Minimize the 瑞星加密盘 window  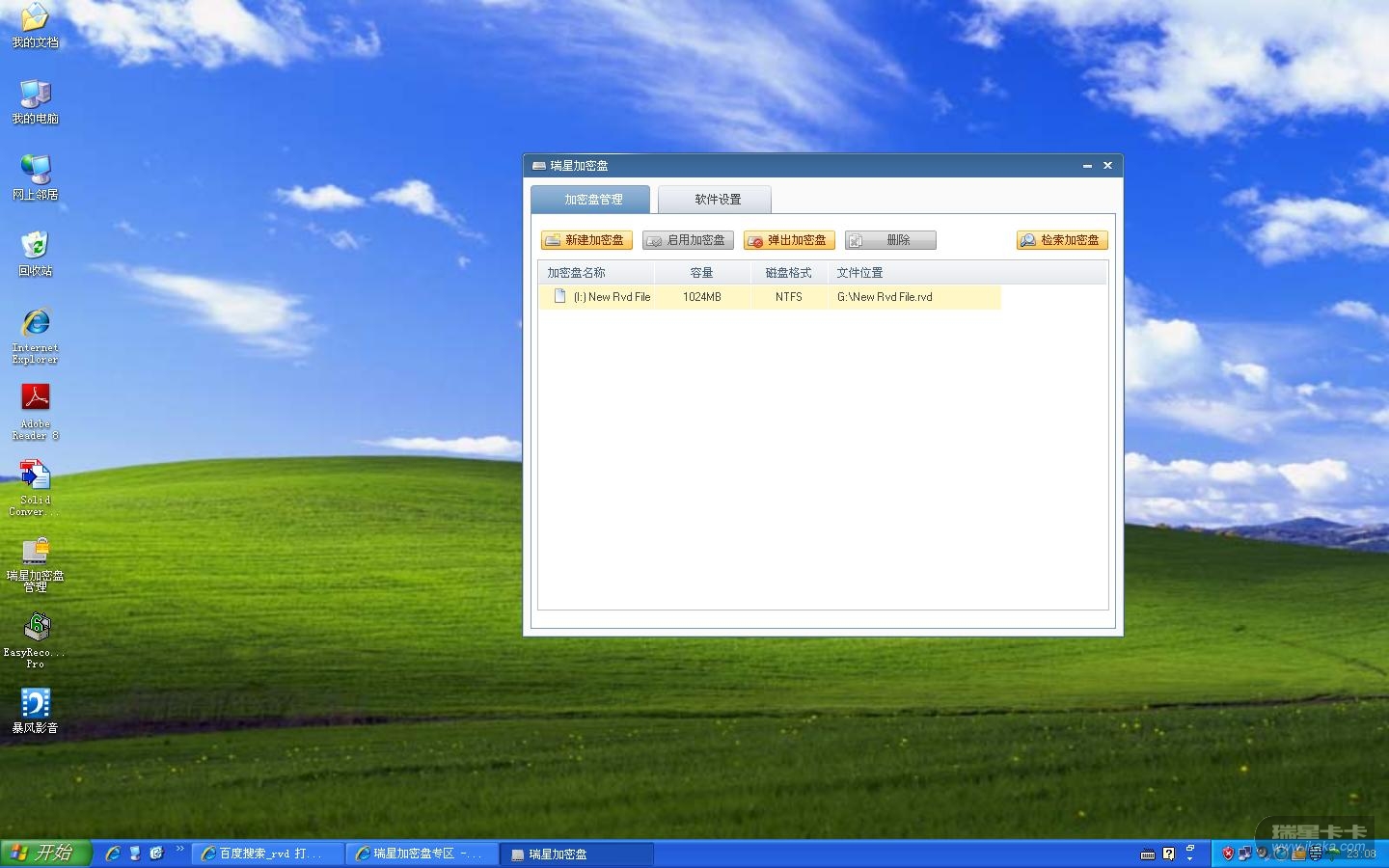click(x=1087, y=166)
